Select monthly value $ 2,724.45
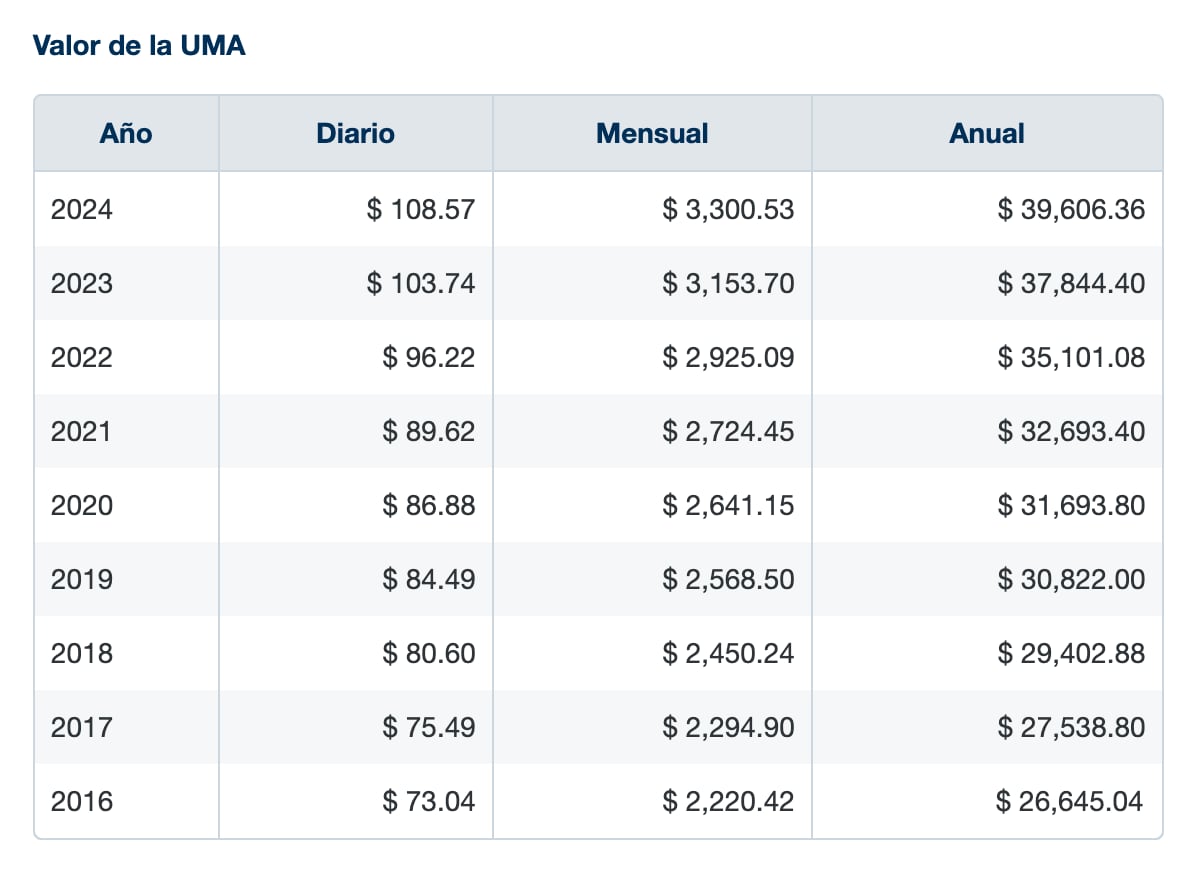Viewport: 1204px width, 892px height. coord(728,432)
